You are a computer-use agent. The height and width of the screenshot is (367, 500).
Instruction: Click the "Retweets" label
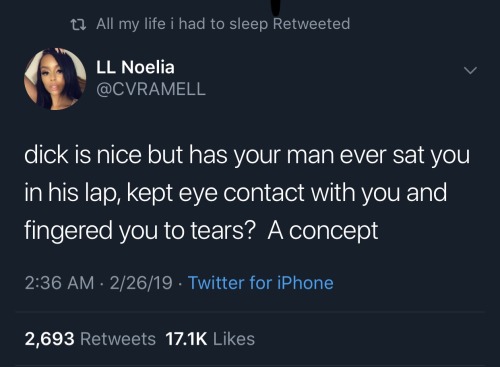118,339
